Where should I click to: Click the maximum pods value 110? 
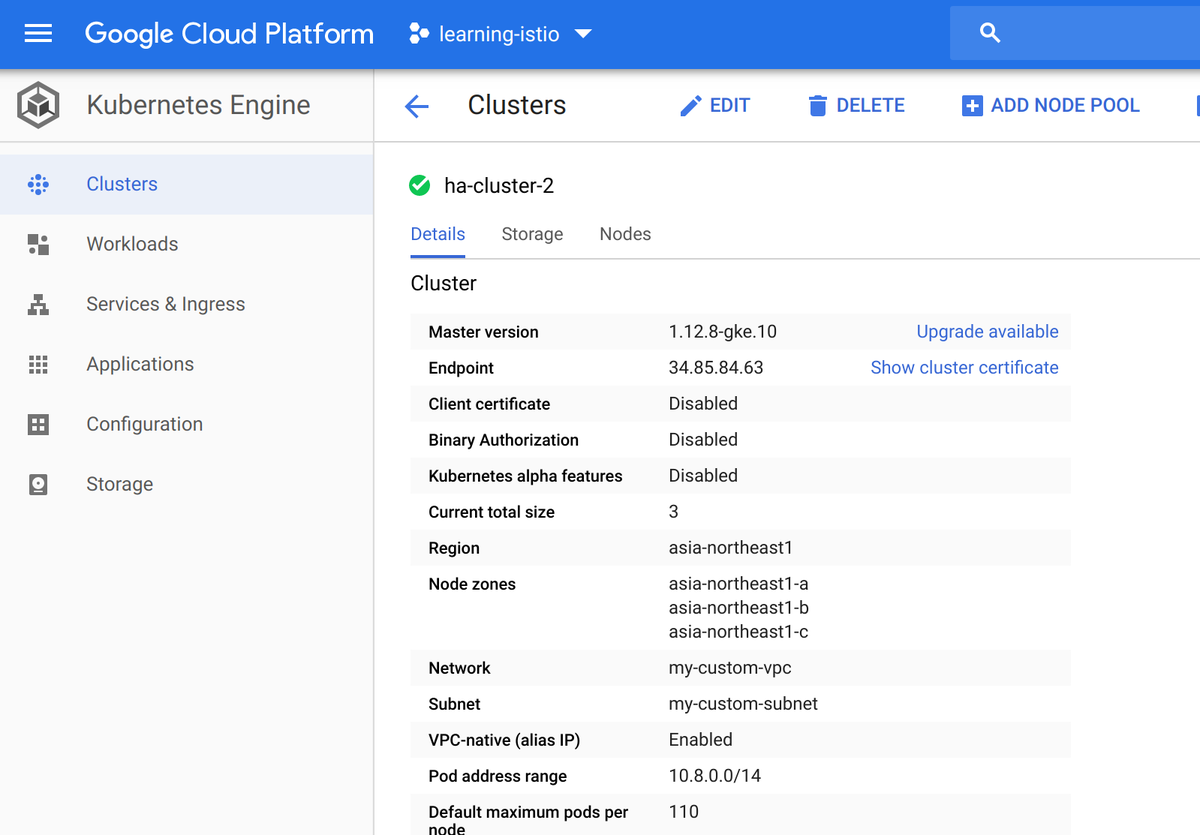[684, 812]
